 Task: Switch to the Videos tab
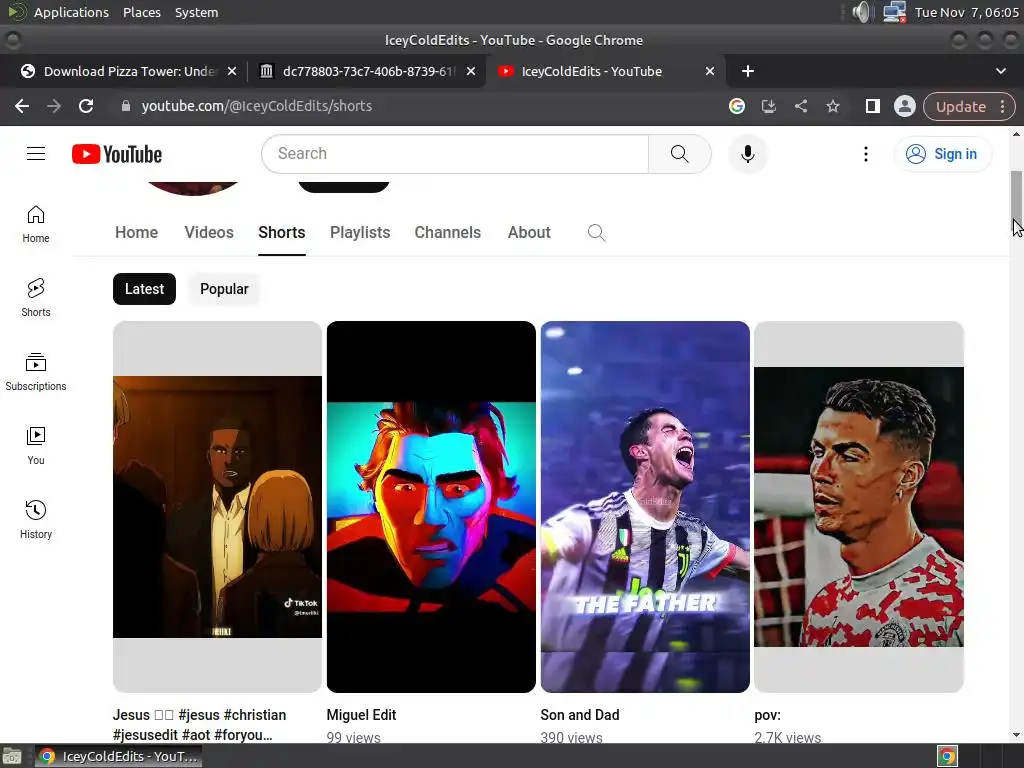click(x=209, y=232)
